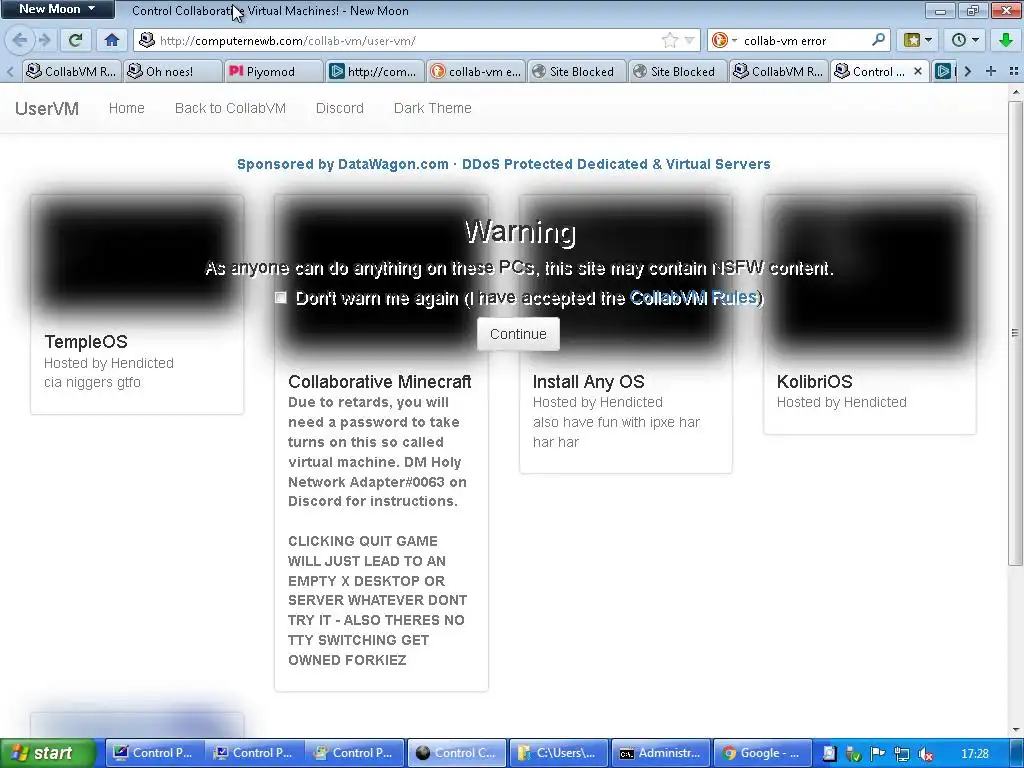
Task: Open the downloads green arrow
Action: coord(1006,40)
